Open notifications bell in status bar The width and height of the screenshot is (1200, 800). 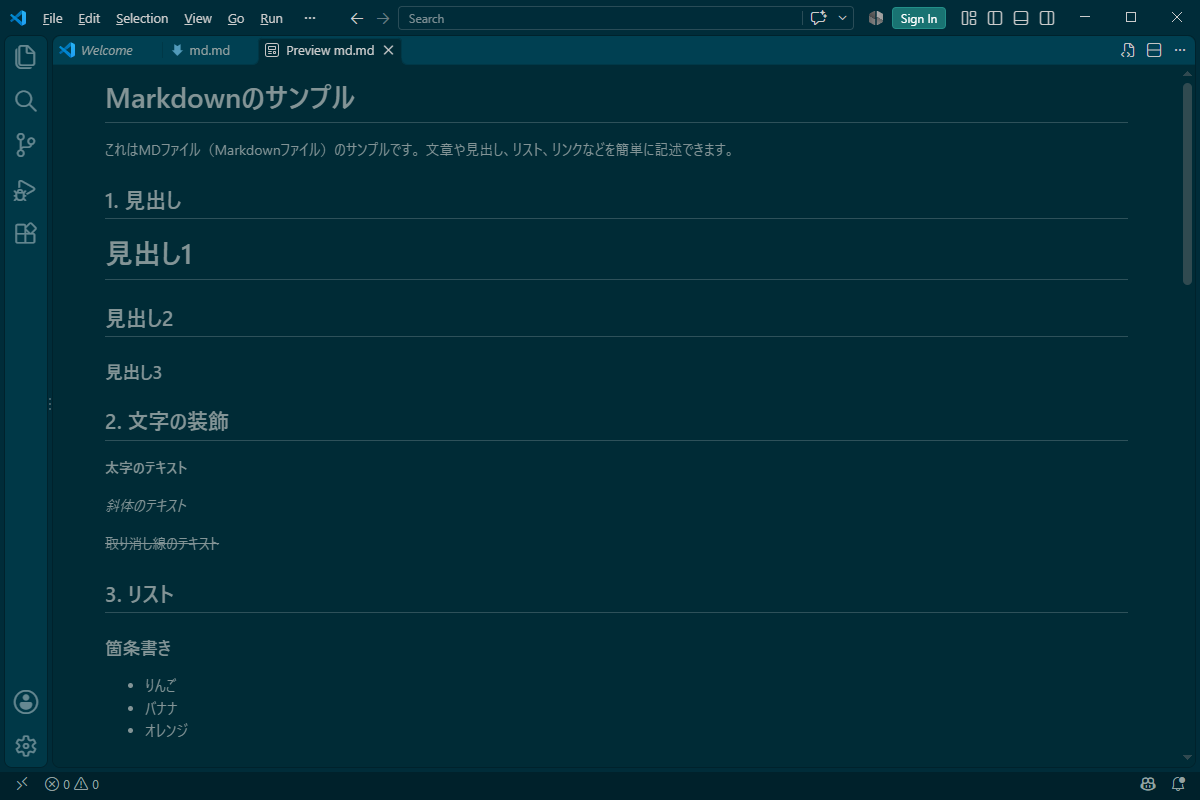1178,785
